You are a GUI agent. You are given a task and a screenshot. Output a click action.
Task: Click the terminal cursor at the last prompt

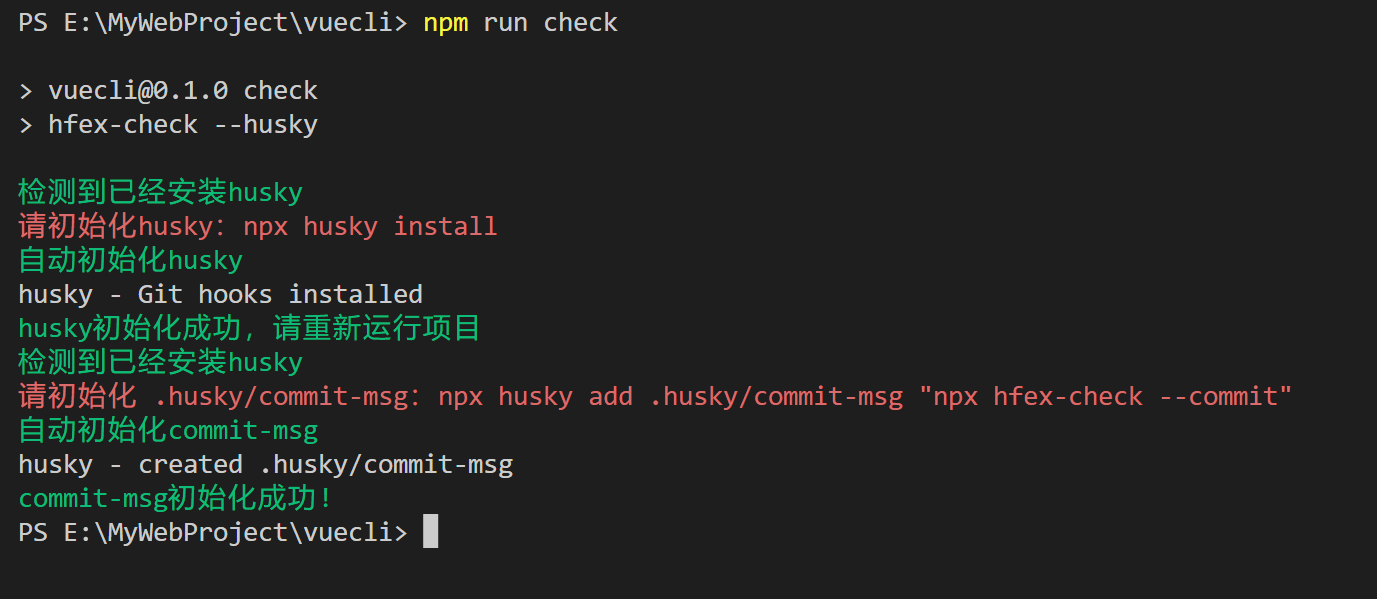(x=430, y=532)
